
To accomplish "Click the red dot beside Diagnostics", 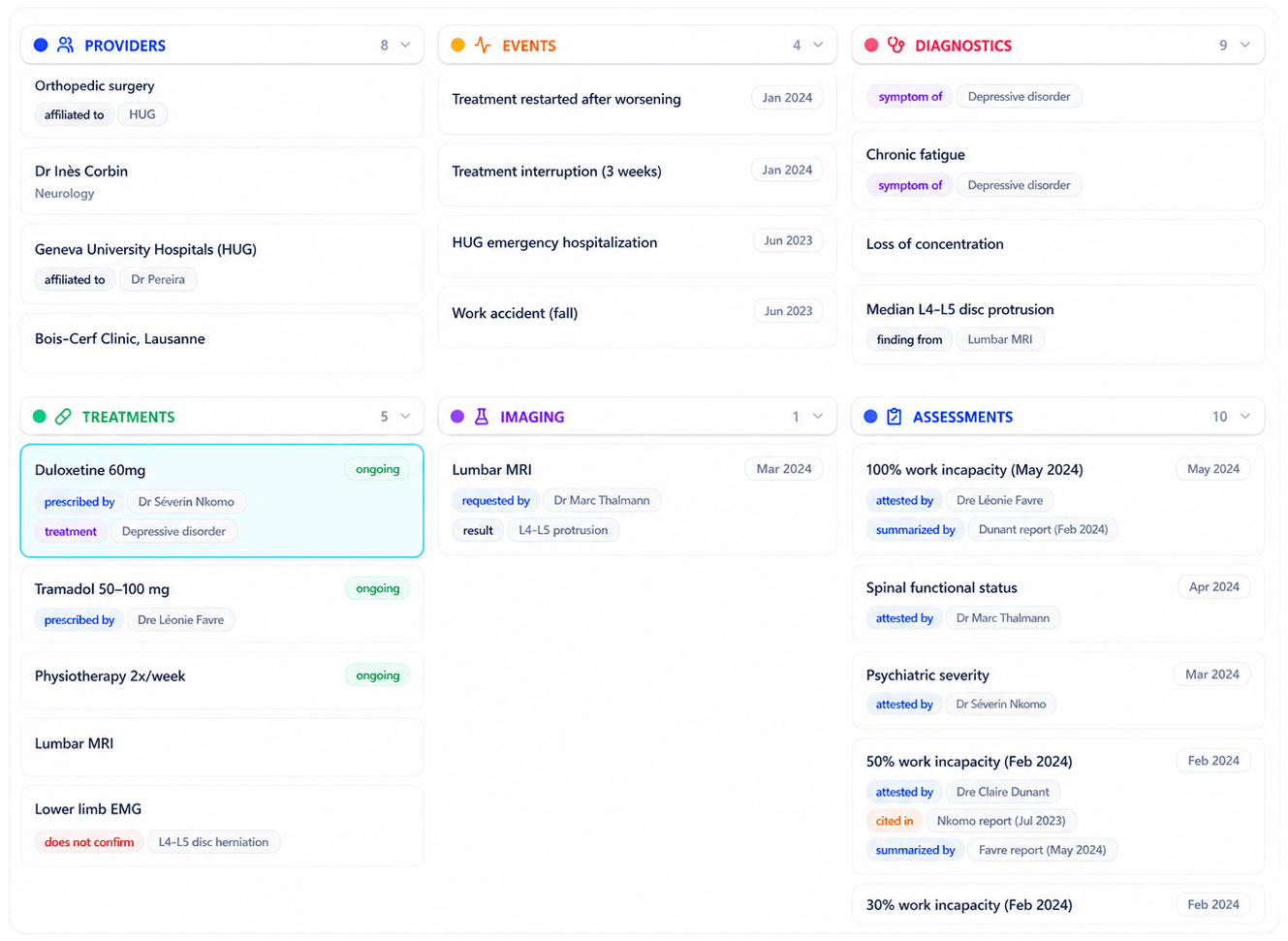I will [871, 45].
